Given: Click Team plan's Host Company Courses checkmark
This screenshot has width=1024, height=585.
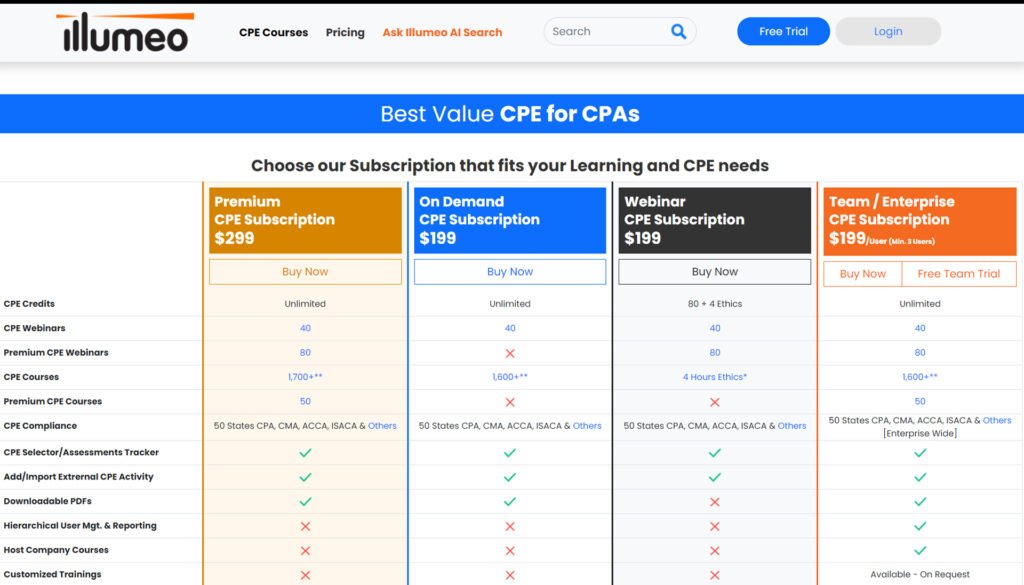Looking at the screenshot, I should point(920,550).
